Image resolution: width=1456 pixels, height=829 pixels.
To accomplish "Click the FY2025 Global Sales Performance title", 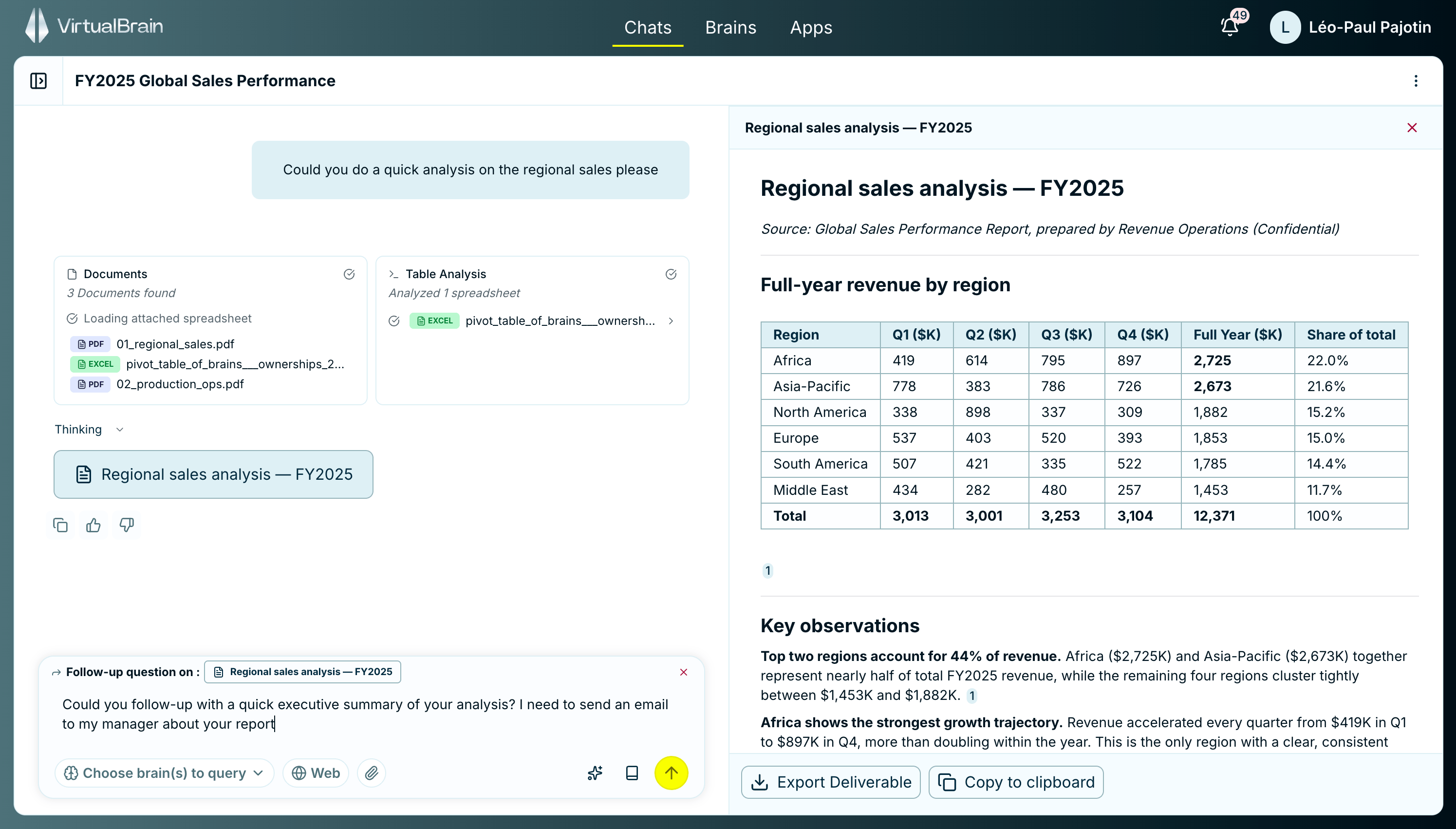I will (205, 81).
